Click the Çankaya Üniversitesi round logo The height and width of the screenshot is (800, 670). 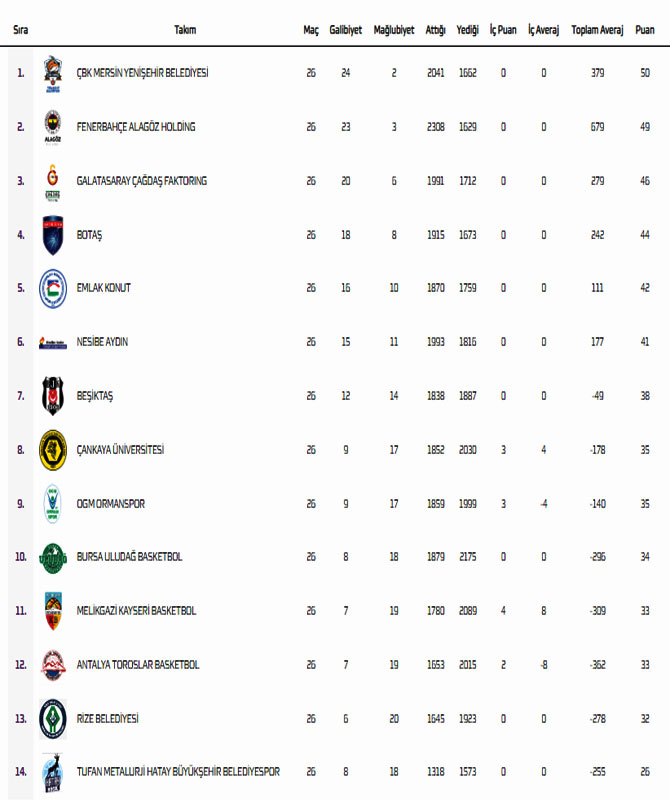(52, 450)
